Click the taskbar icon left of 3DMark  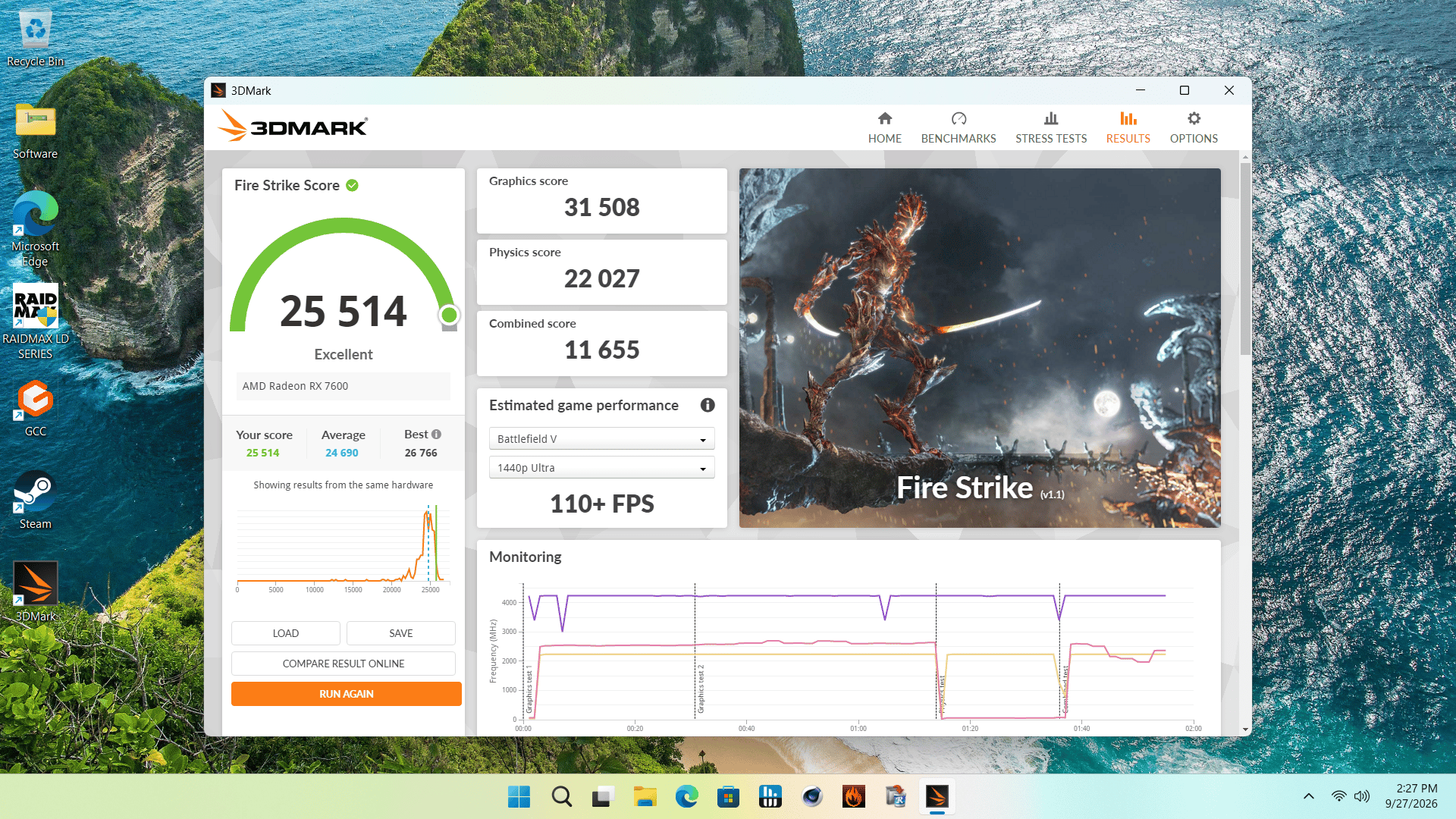(x=896, y=796)
